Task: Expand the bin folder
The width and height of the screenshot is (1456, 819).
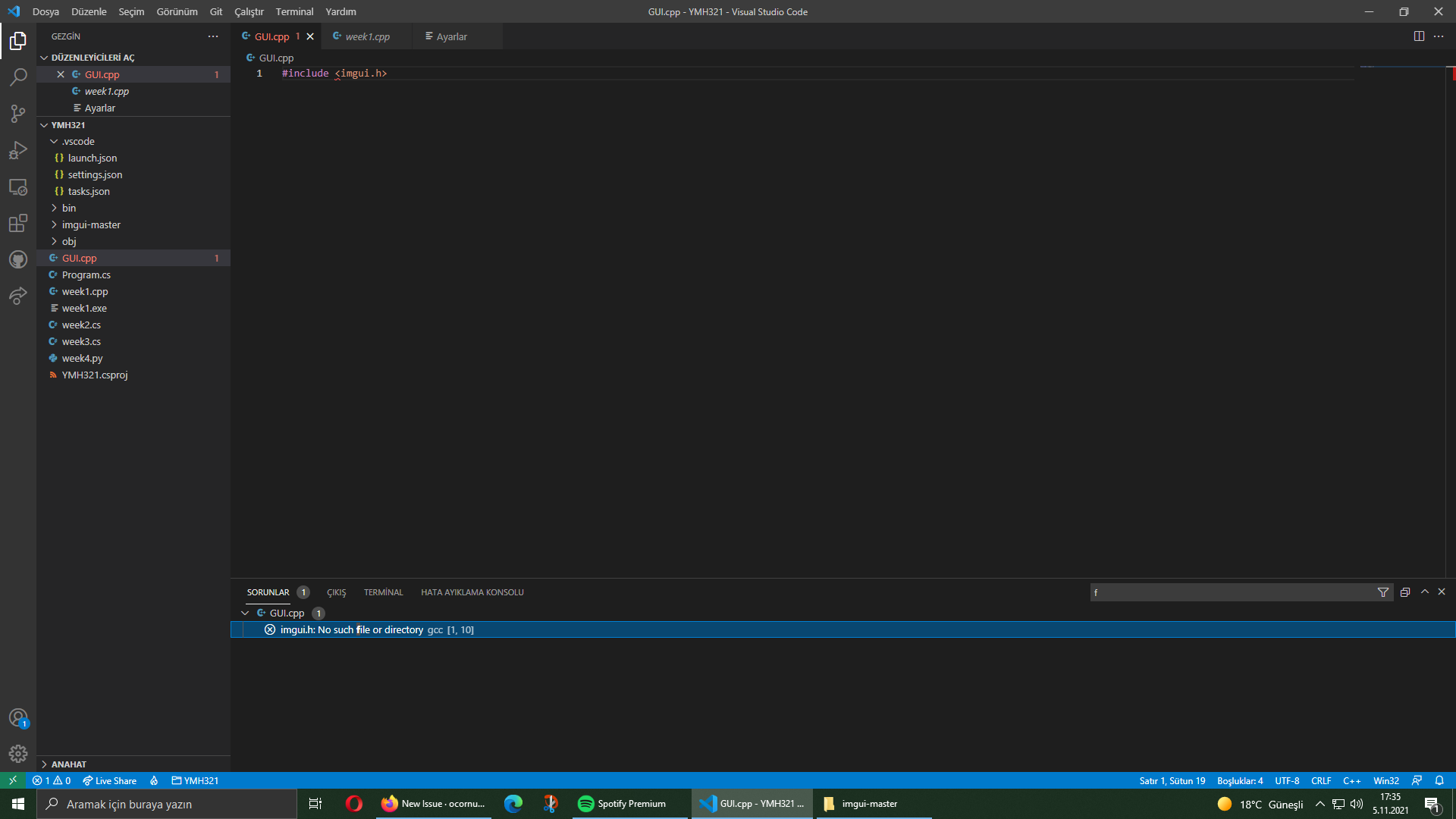Action: click(x=55, y=208)
